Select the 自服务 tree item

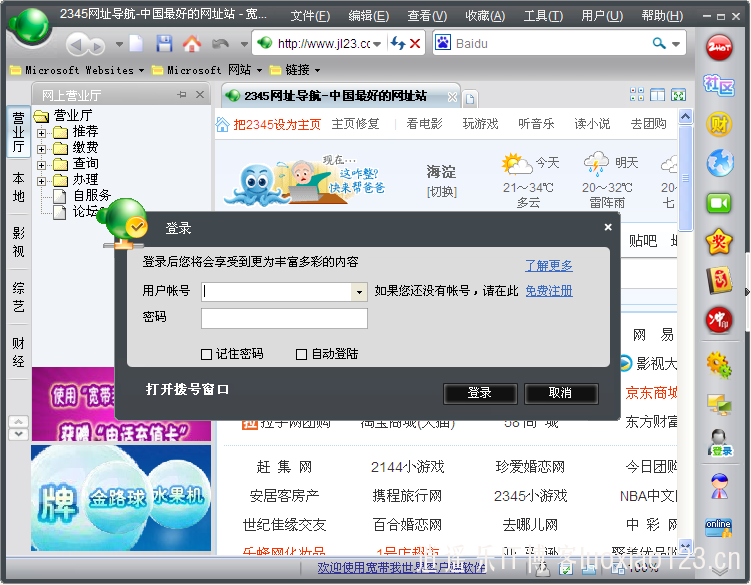92,195
